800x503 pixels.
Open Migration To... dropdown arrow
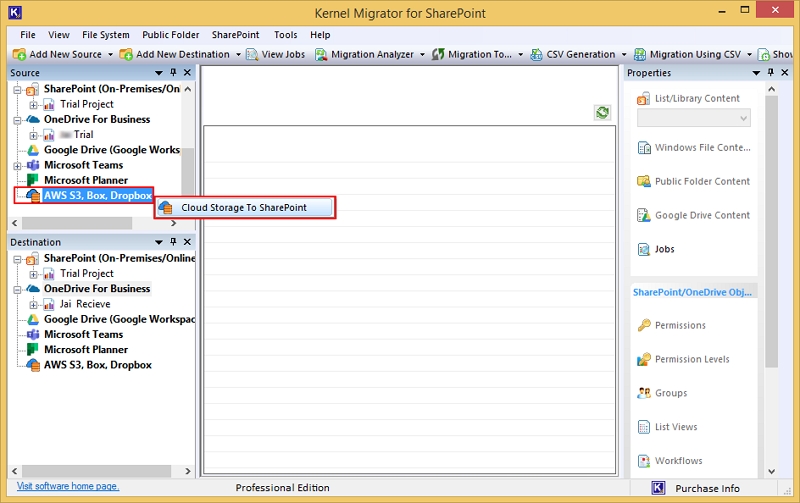click(x=520, y=55)
